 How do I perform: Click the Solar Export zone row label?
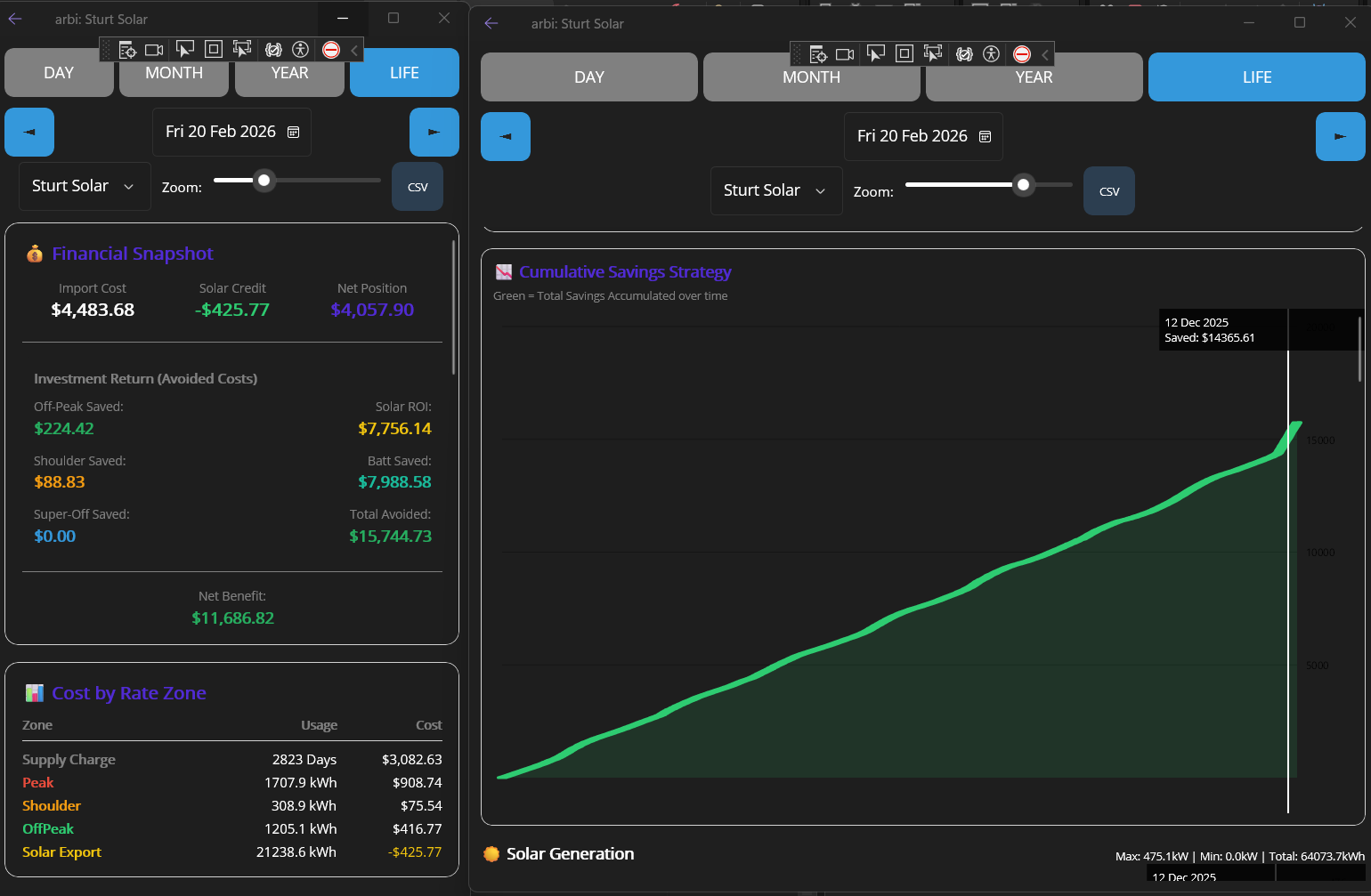[62, 852]
